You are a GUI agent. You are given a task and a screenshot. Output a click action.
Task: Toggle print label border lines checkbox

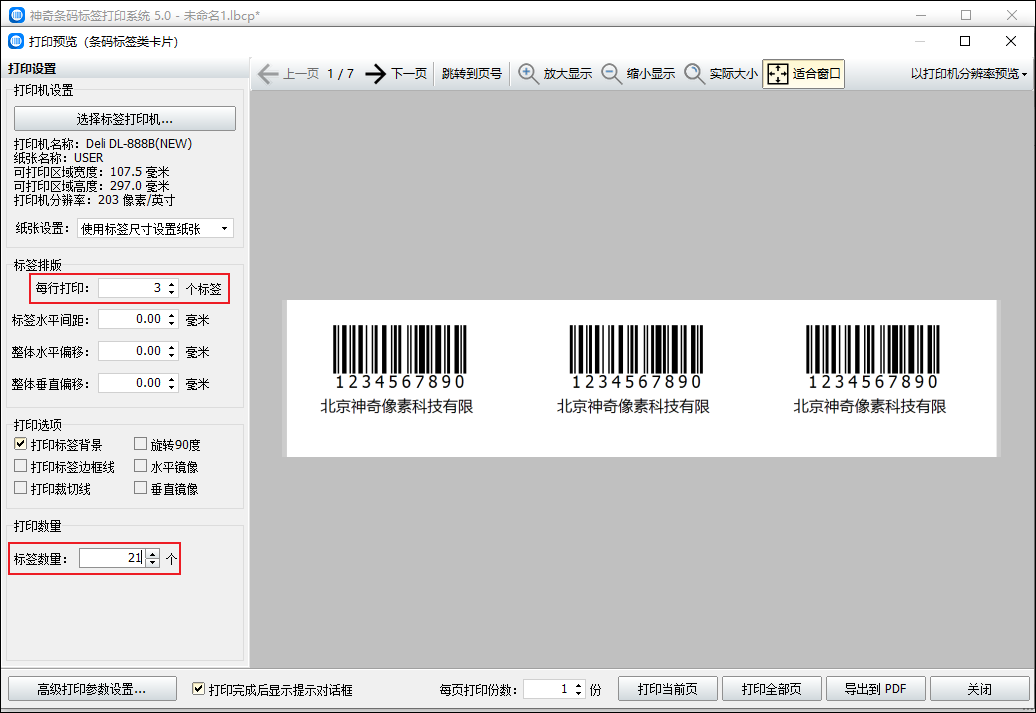pos(20,466)
